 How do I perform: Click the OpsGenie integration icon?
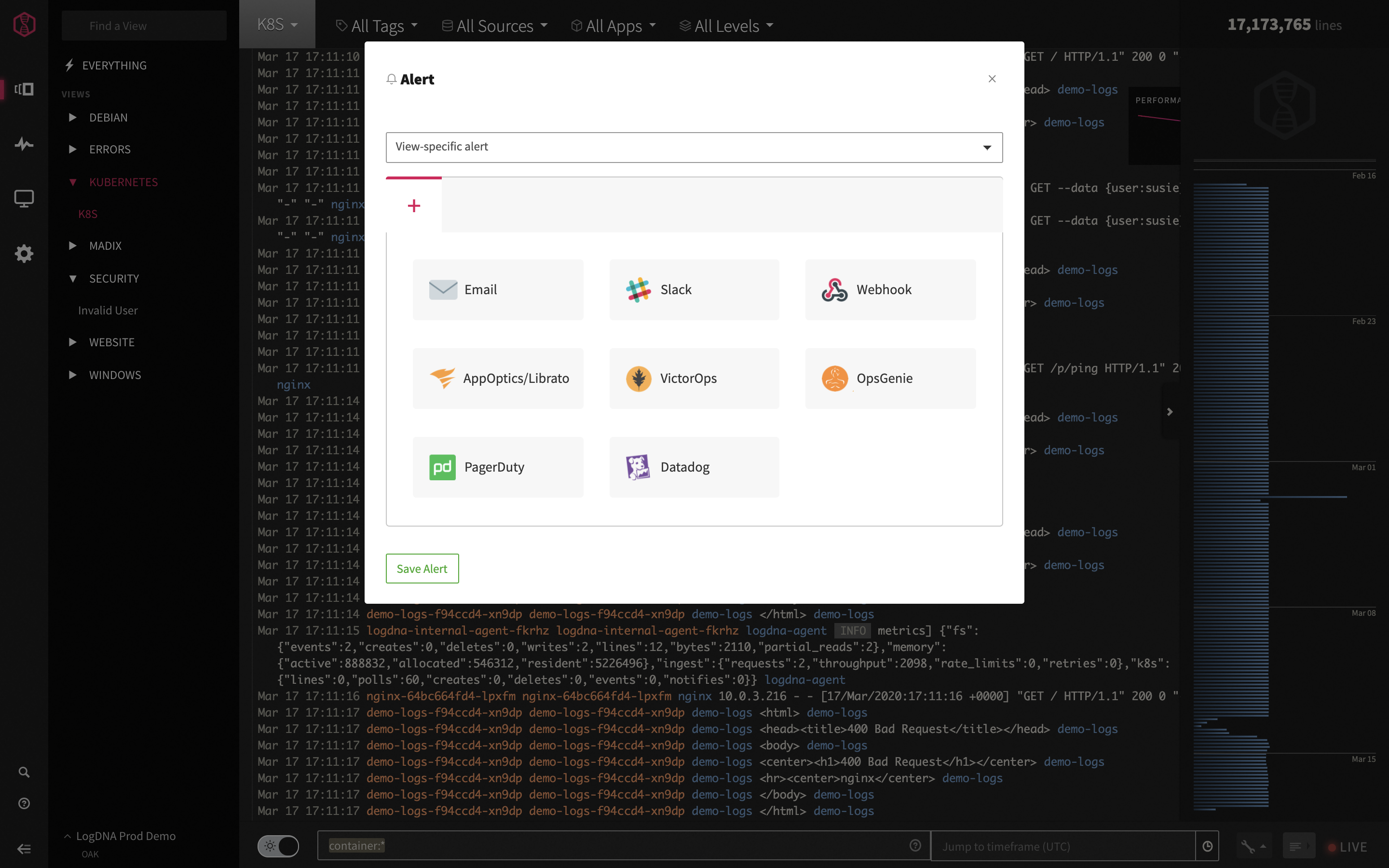[x=836, y=378]
